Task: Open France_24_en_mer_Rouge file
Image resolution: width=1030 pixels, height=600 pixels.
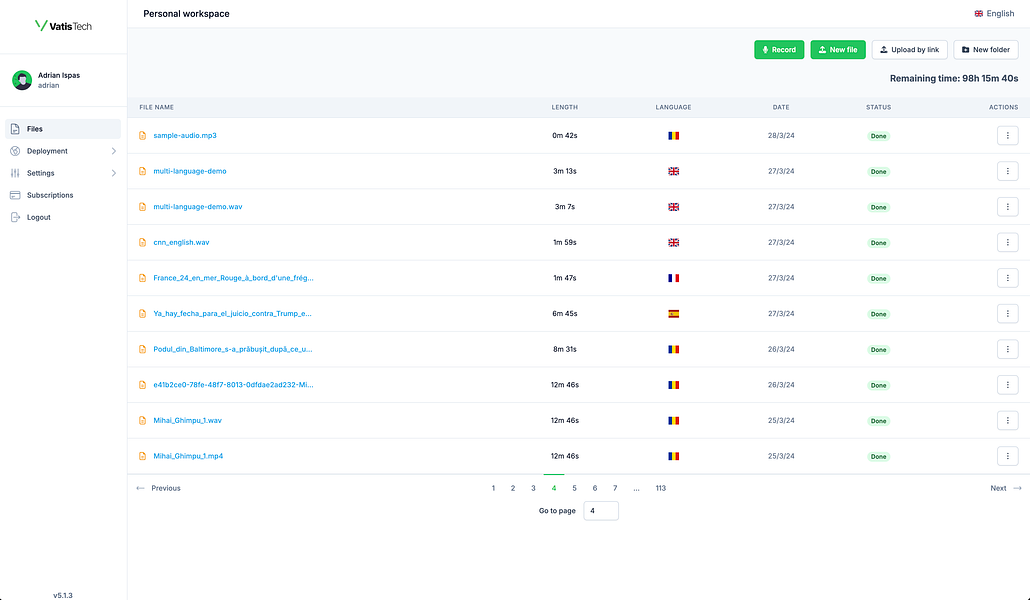Action: pyautogui.click(x=233, y=278)
